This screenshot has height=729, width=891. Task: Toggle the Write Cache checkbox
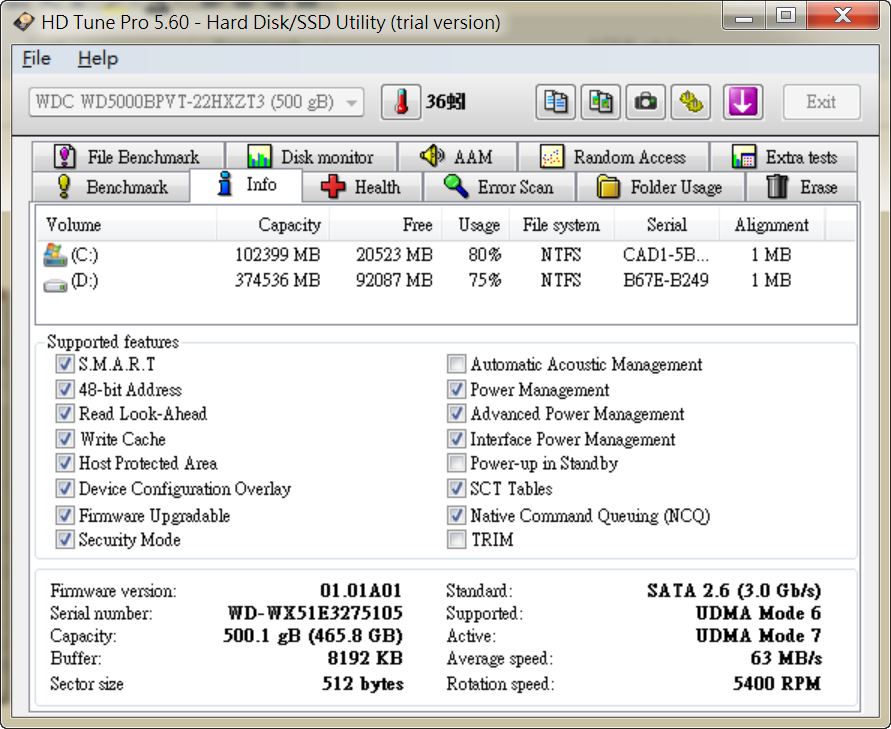click(65, 439)
